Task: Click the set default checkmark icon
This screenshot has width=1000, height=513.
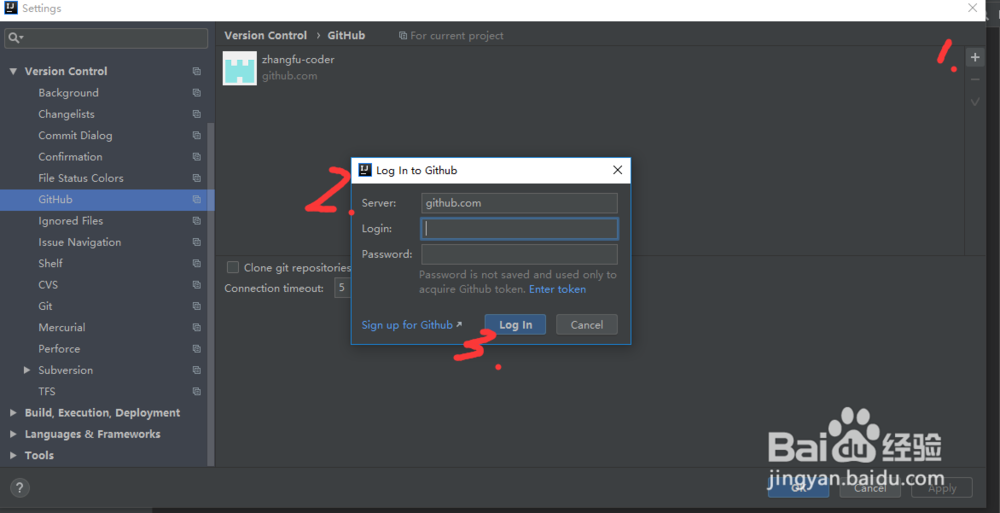Action: tap(974, 102)
